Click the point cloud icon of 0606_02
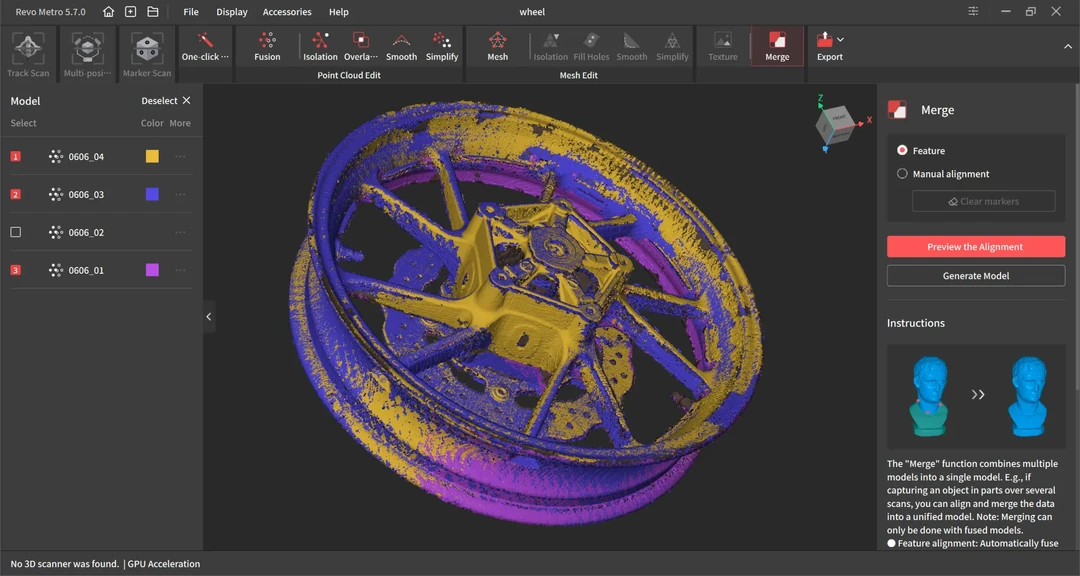This screenshot has height=576, width=1080. point(56,232)
